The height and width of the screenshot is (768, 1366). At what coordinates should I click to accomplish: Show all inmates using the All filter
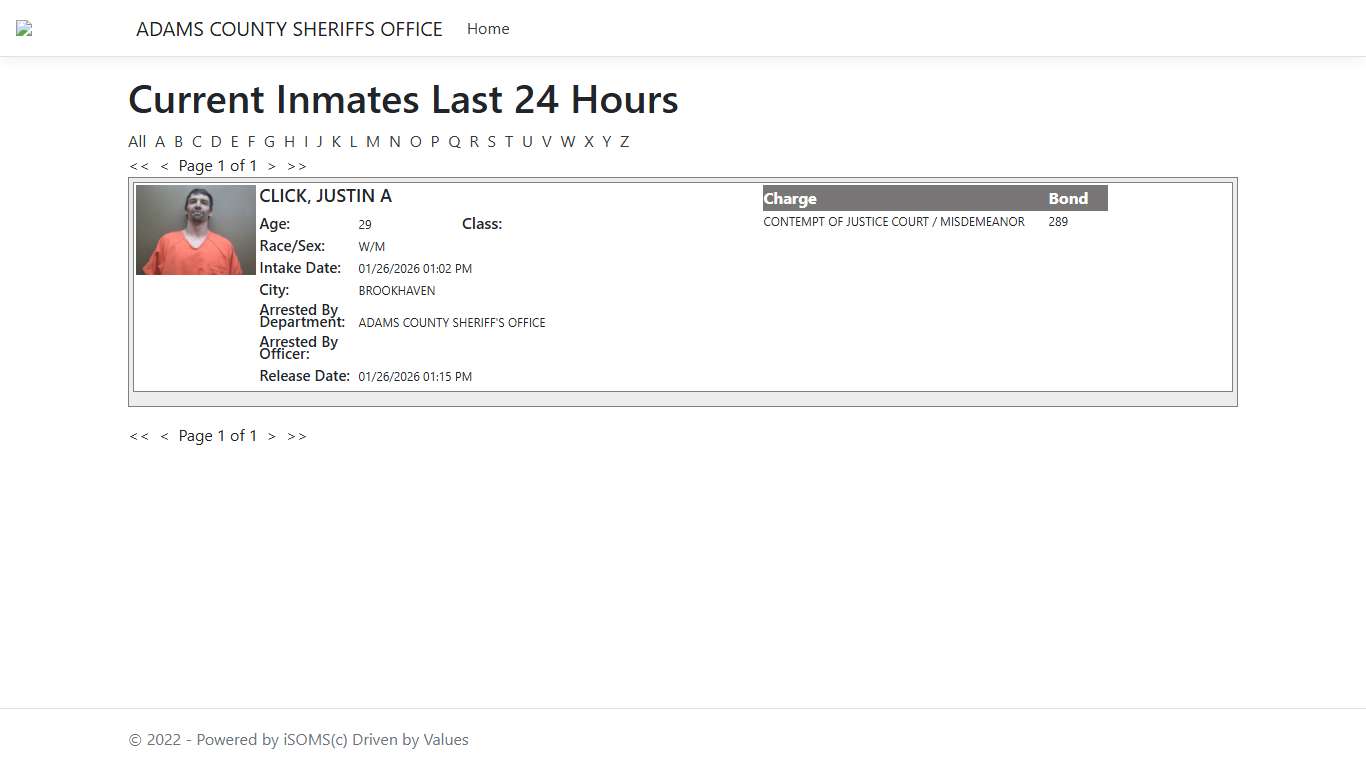[137, 141]
